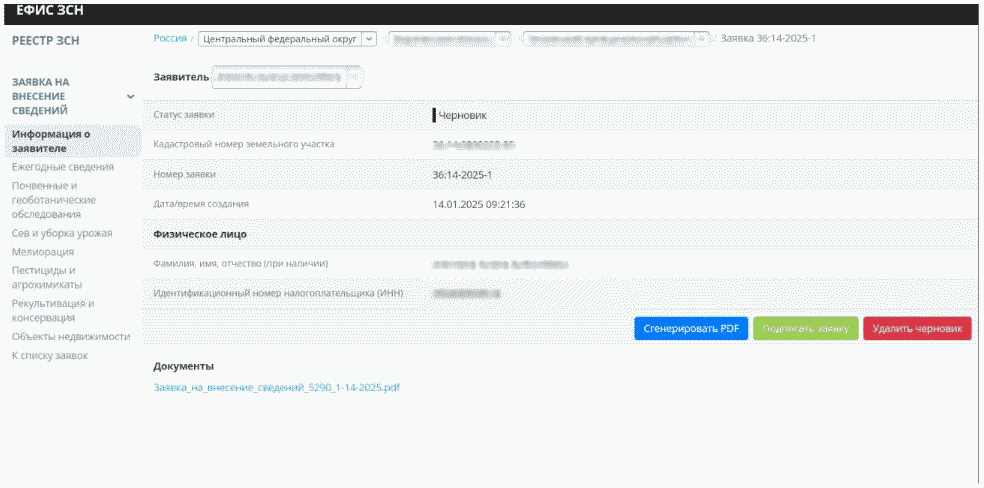Go to Ежегодные сведения section
Image resolution: width=984 pixels, height=488 pixels.
(63, 167)
